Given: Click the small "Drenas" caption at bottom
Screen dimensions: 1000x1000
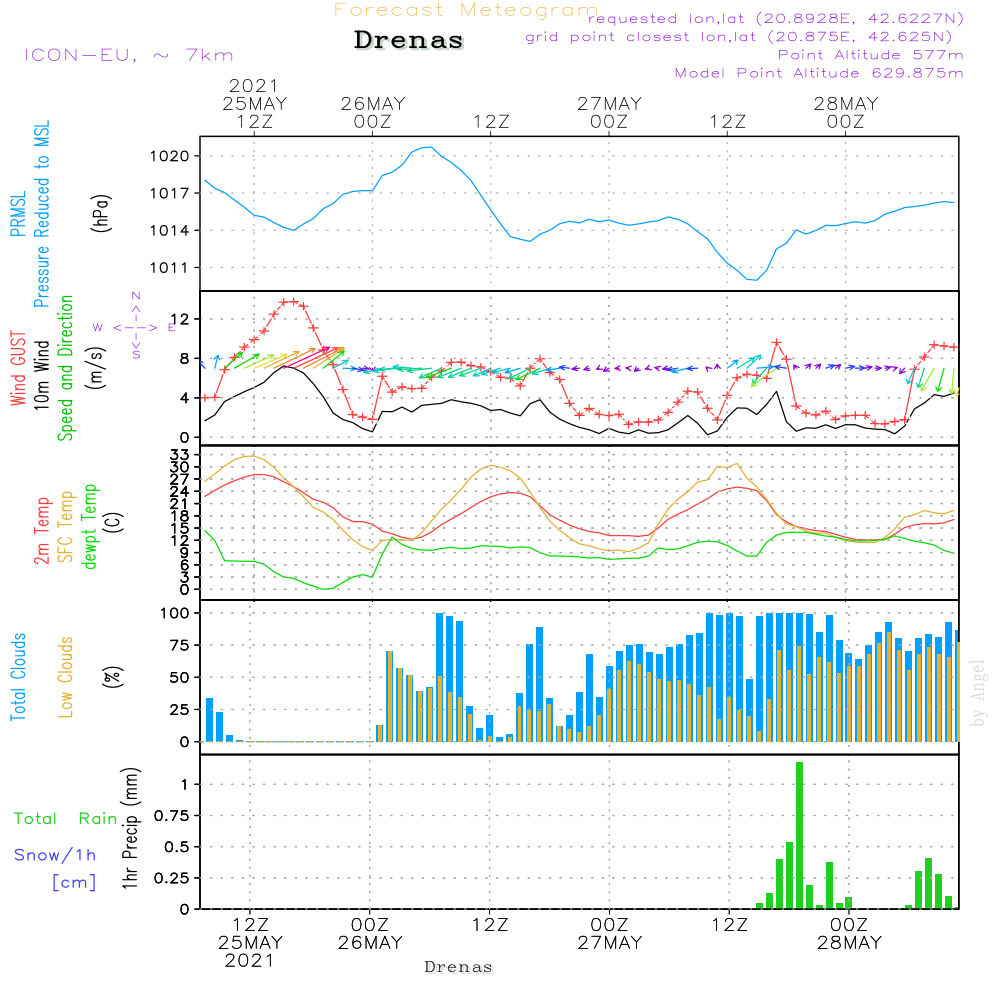Looking at the screenshot, I should [x=459, y=967].
